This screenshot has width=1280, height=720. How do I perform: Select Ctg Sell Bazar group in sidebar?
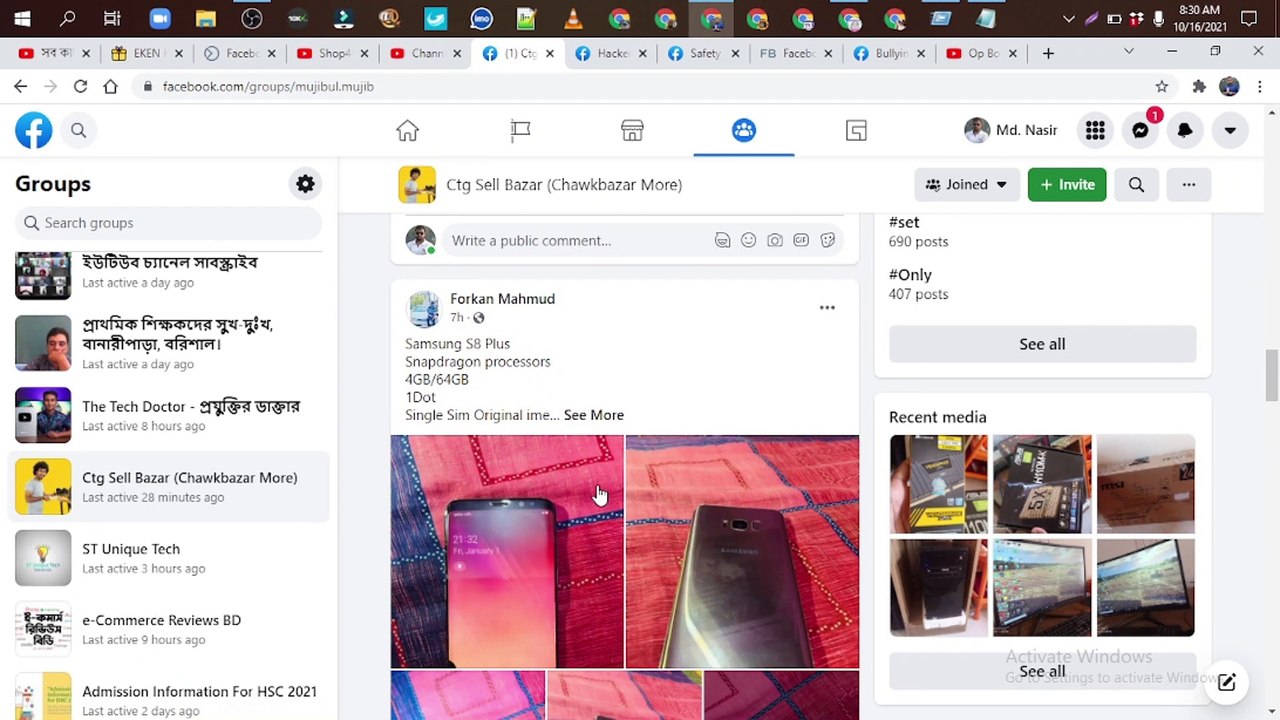(x=168, y=486)
